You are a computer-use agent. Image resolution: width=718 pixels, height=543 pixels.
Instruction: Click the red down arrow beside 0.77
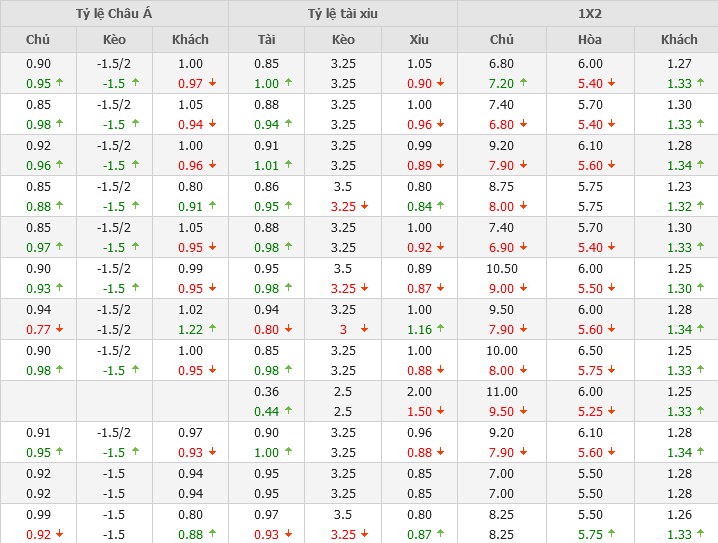pos(60,329)
